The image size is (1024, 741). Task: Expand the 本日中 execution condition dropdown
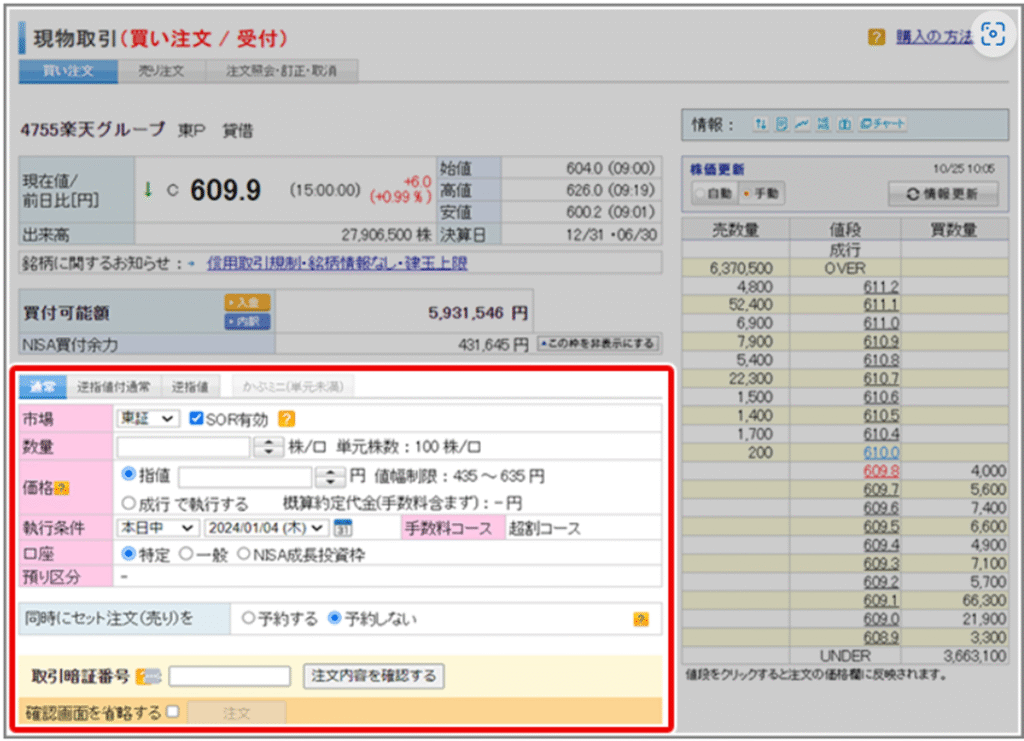pyautogui.click(x=157, y=528)
